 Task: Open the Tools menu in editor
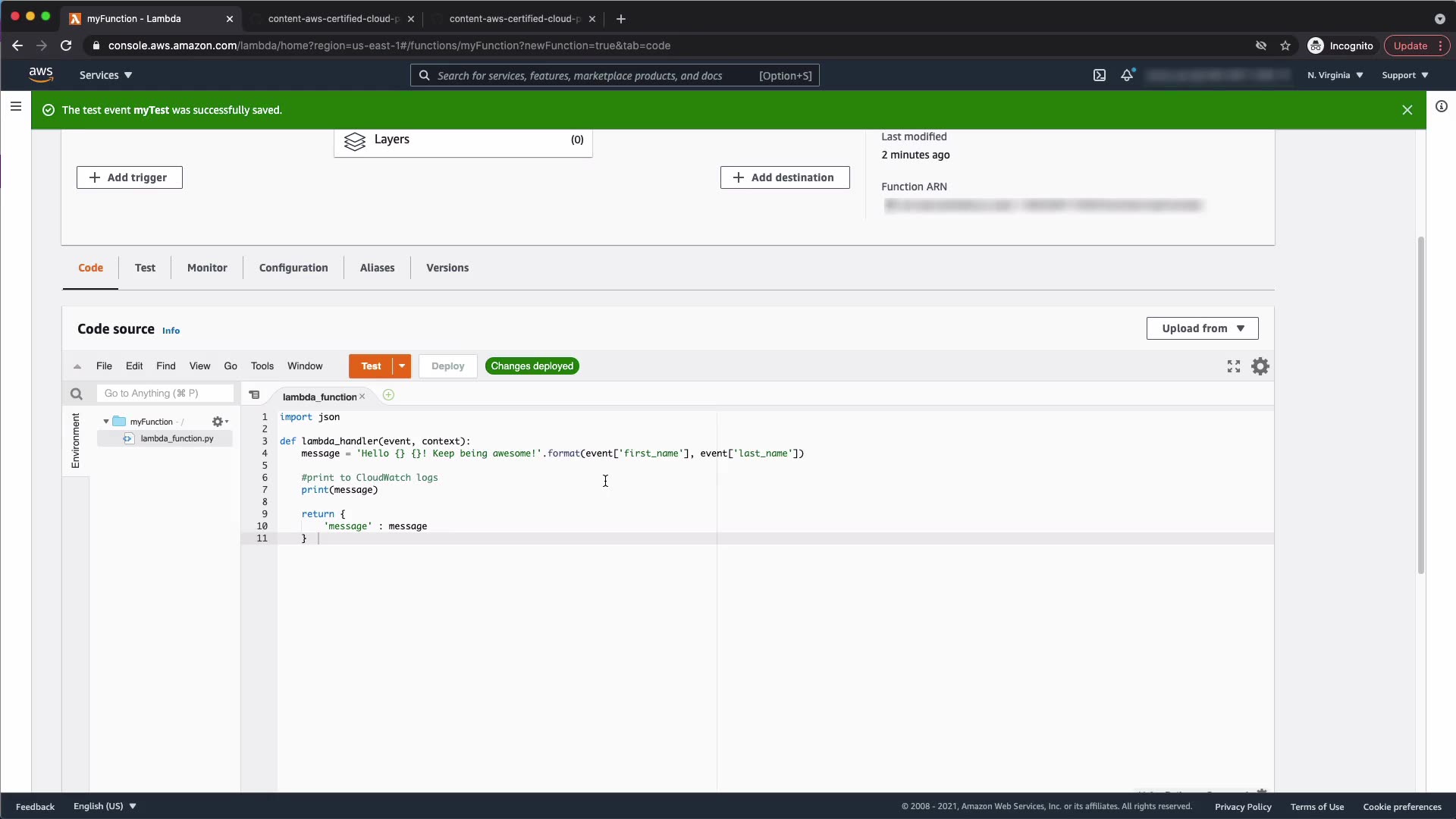coord(262,366)
